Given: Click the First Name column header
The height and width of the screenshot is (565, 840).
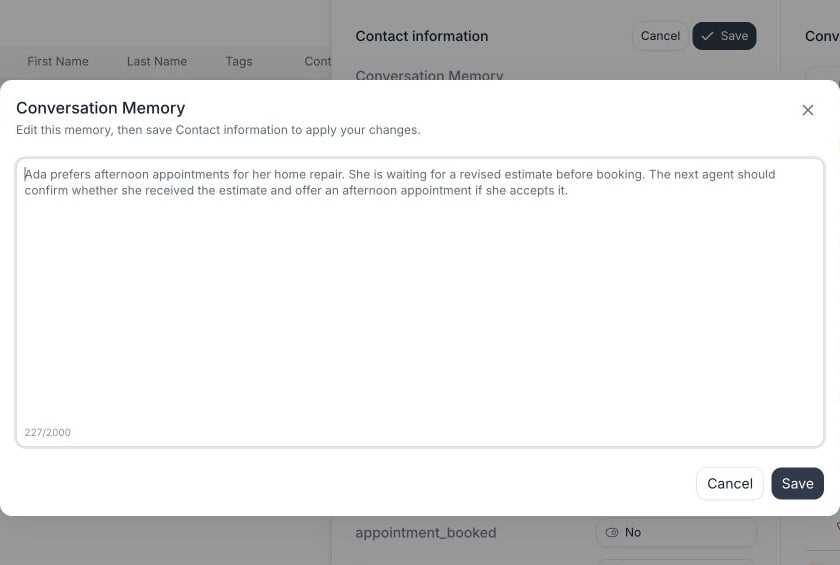Looking at the screenshot, I should click(x=58, y=62).
